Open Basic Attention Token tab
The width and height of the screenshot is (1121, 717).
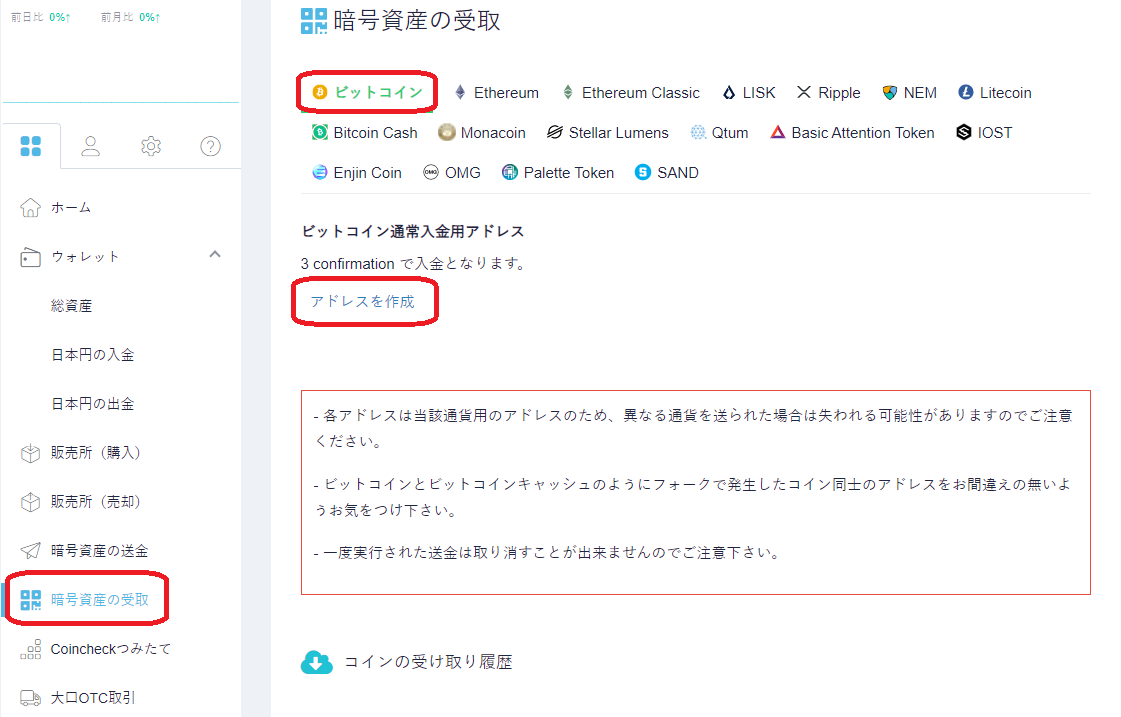click(852, 133)
